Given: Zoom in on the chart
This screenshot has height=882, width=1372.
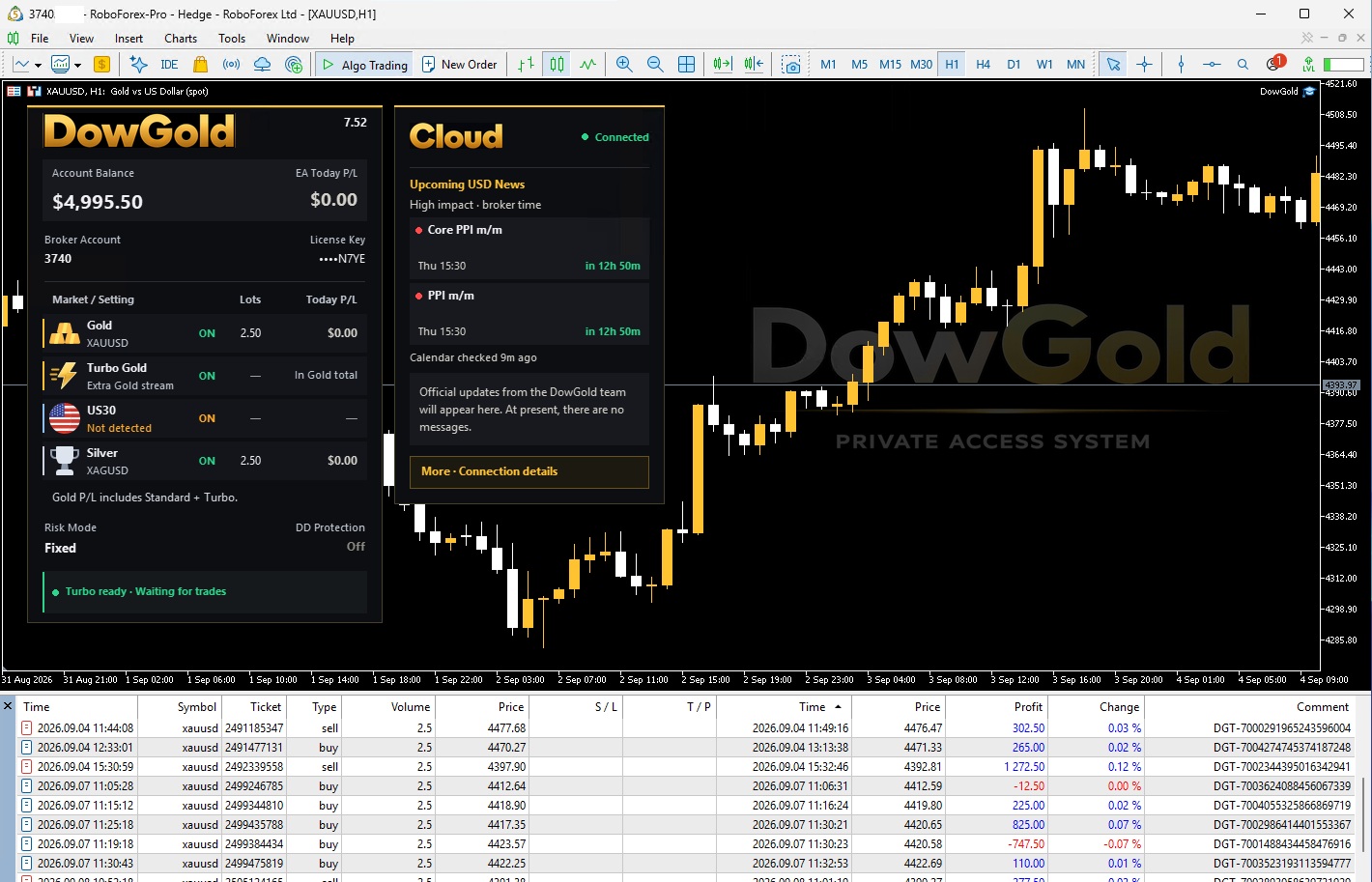Looking at the screenshot, I should pyautogui.click(x=624, y=65).
